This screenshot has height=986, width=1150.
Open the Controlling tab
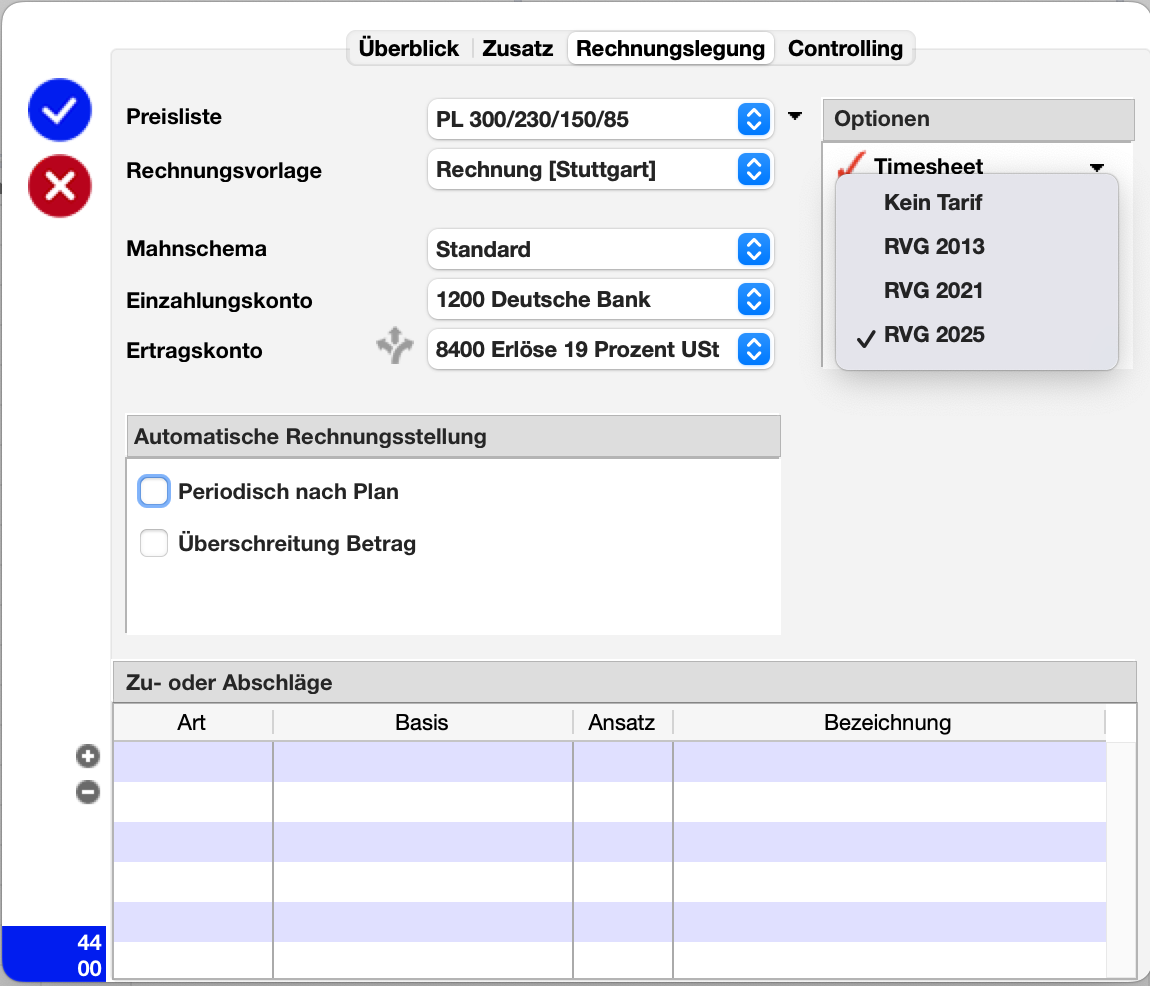coord(846,48)
